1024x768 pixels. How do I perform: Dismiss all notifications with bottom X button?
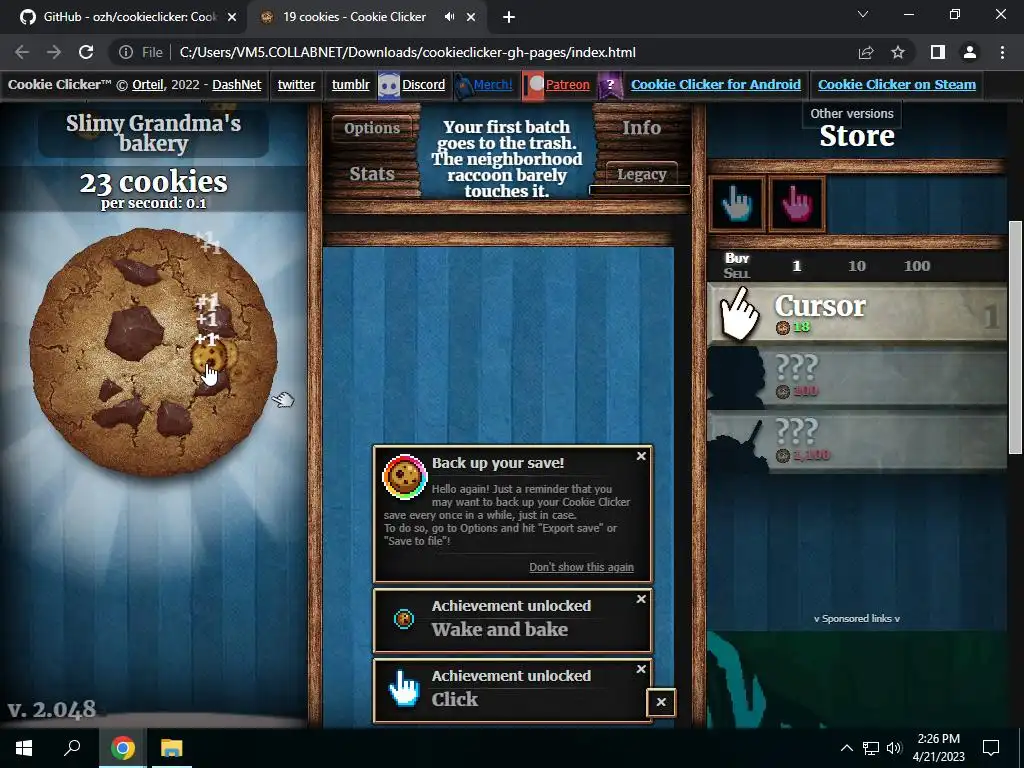tap(661, 702)
